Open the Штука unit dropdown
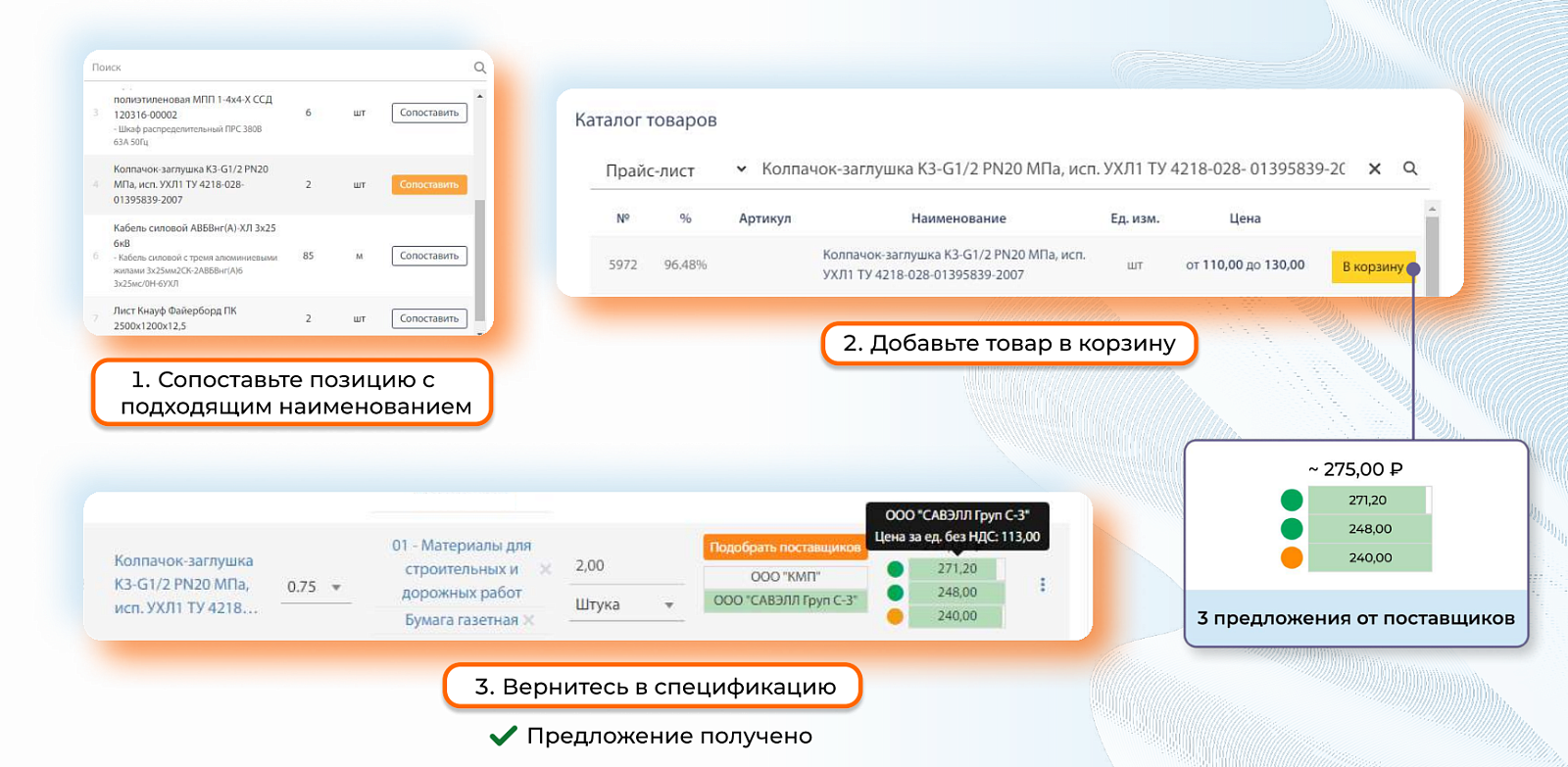This screenshot has height=767, width=1568. (x=625, y=604)
